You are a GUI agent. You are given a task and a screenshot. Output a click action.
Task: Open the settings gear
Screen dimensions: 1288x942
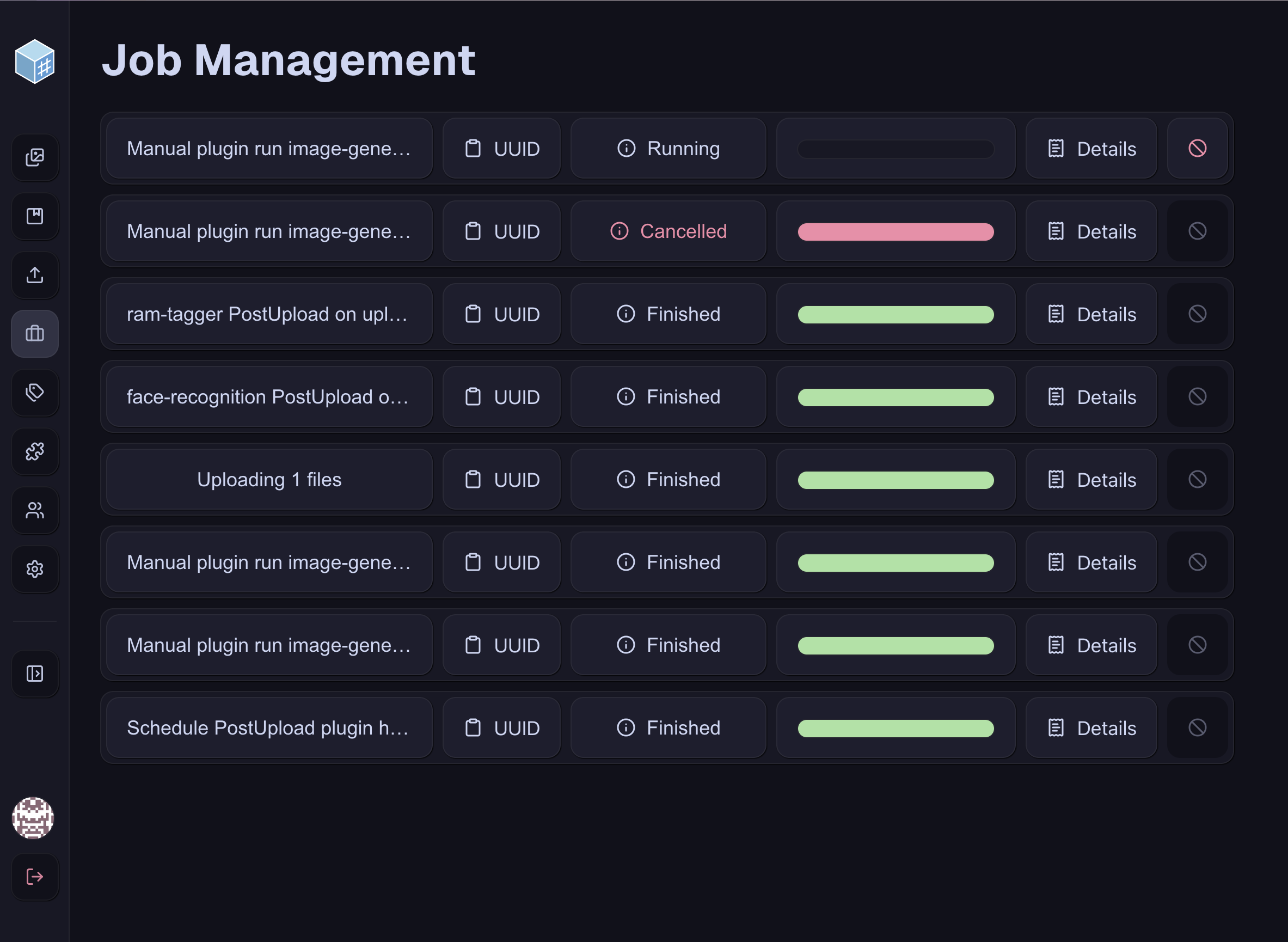click(35, 569)
